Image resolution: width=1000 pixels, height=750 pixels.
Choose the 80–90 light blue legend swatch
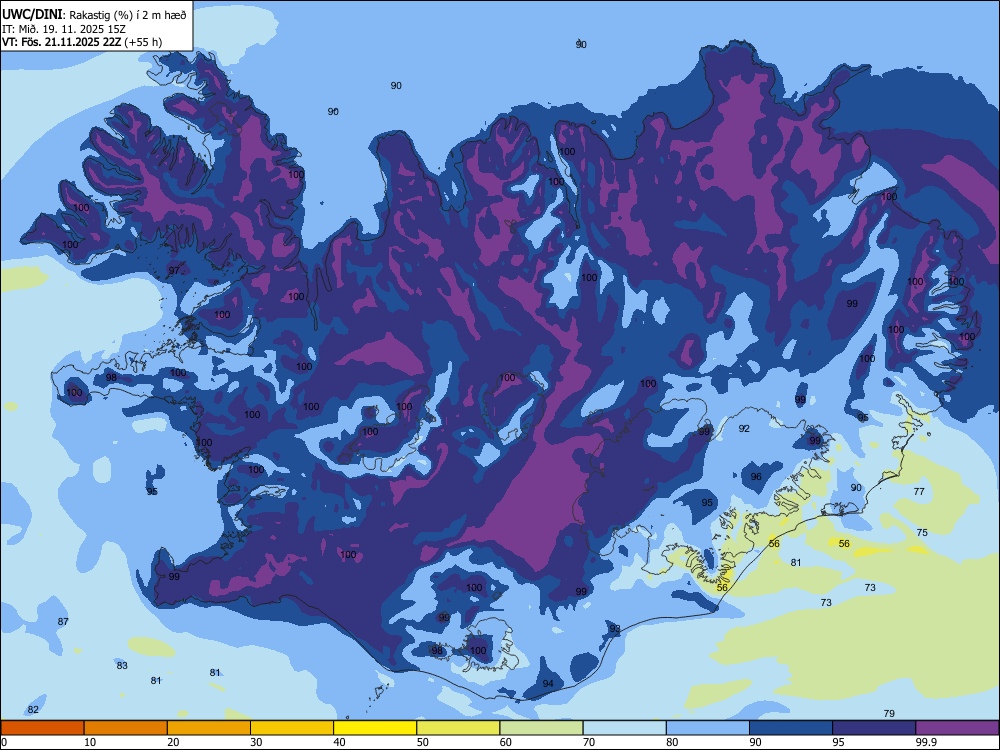(708, 728)
